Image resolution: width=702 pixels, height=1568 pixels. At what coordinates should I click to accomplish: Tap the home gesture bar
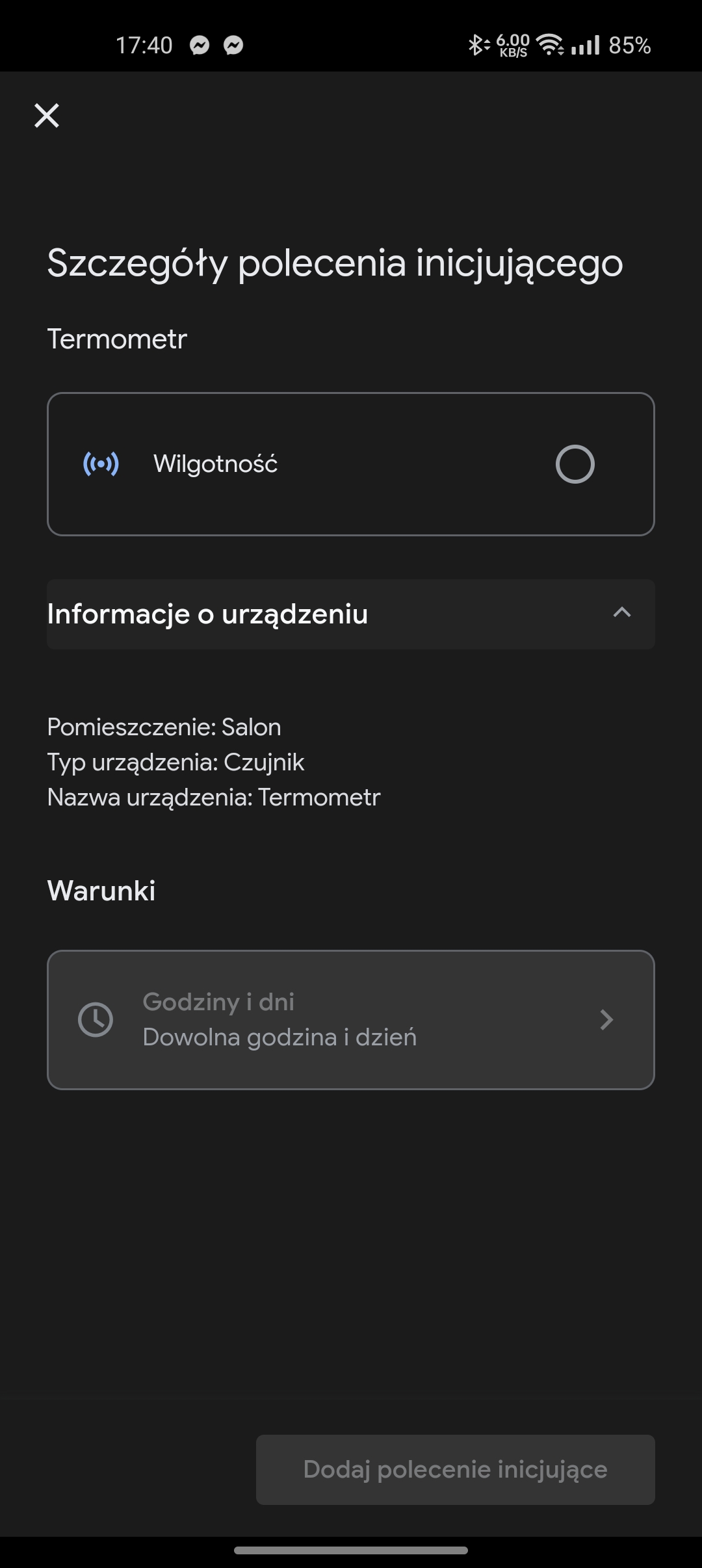351,1550
